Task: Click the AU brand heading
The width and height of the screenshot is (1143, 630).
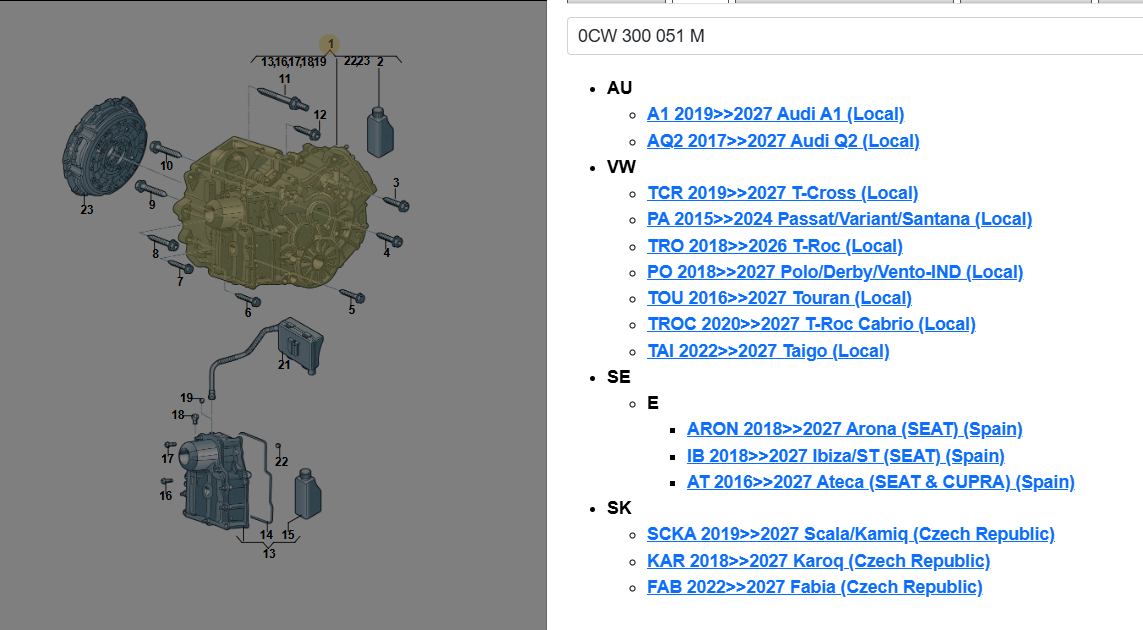Action: tap(620, 88)
